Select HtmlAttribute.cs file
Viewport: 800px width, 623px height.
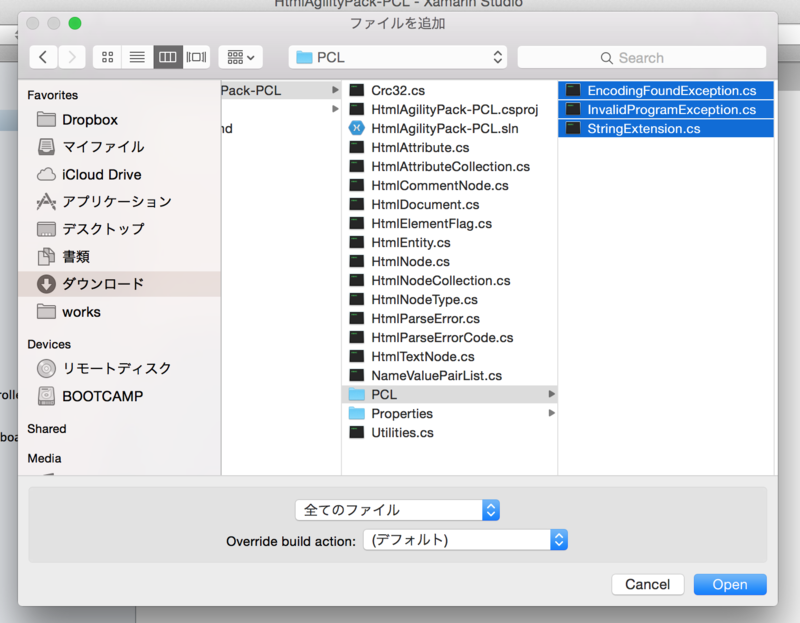point(449,147)
